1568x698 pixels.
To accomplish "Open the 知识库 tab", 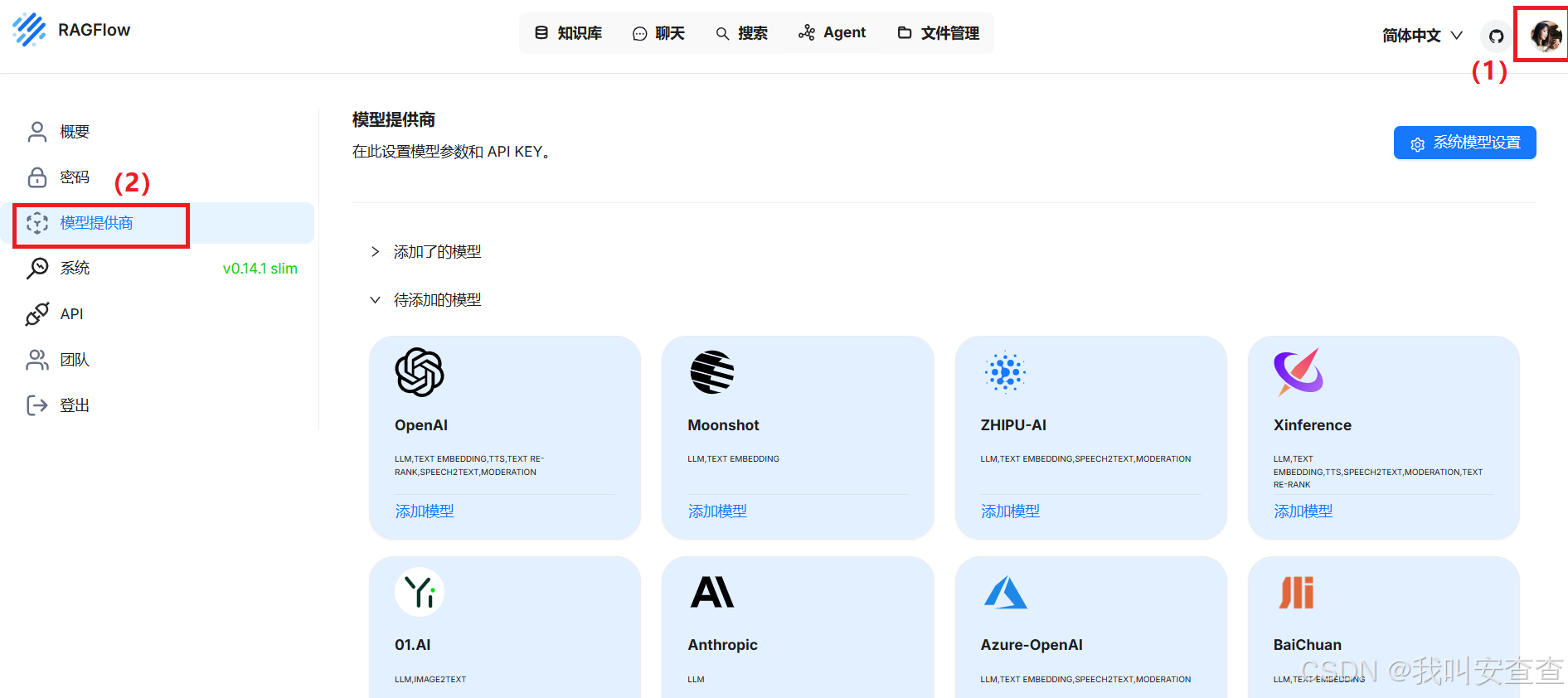I will (569, 33).
